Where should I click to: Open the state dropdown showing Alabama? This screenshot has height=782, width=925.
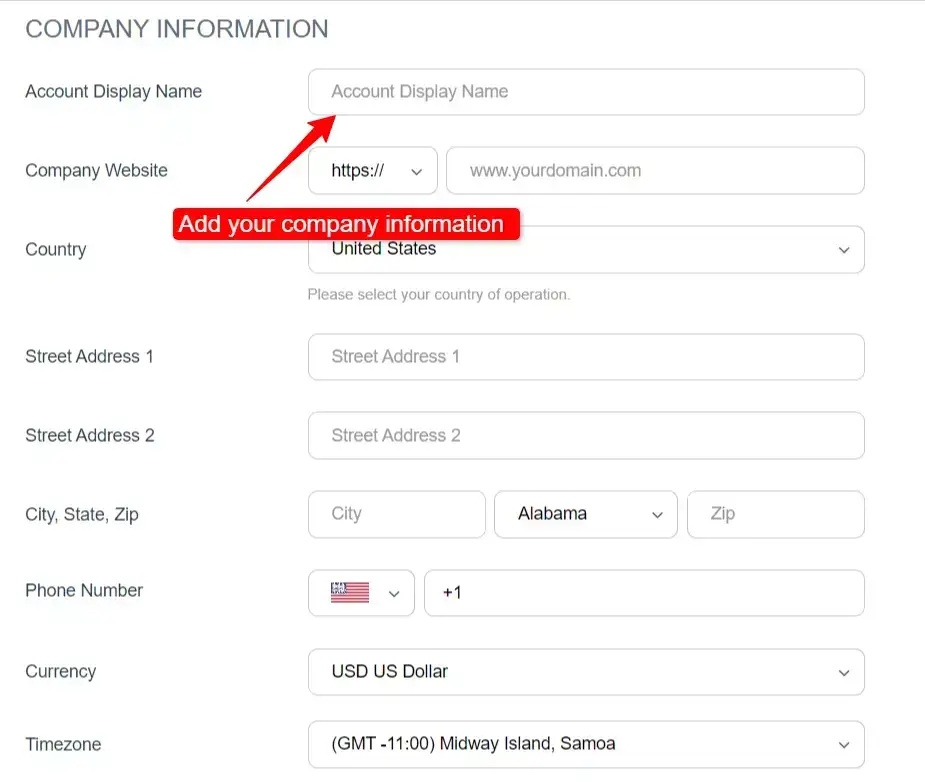pos(585,514)
